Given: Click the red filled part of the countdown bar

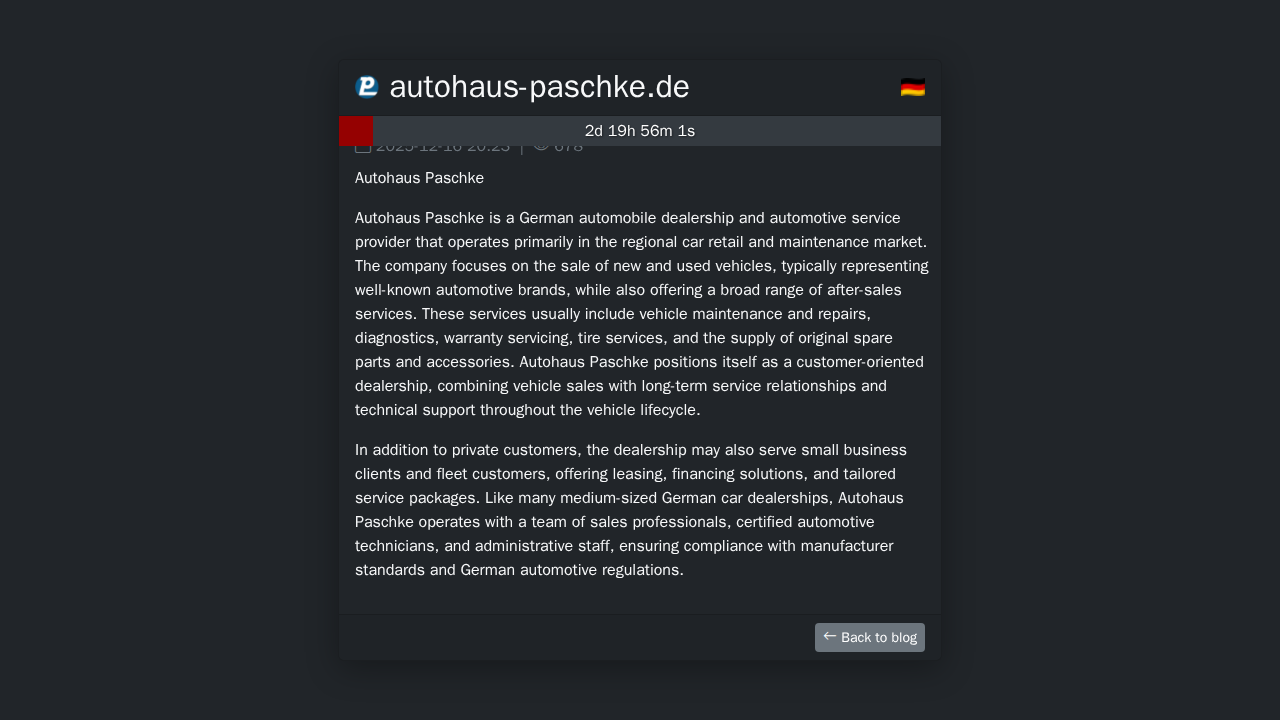Looking at the screenshot, I should [x=356, y=131].
